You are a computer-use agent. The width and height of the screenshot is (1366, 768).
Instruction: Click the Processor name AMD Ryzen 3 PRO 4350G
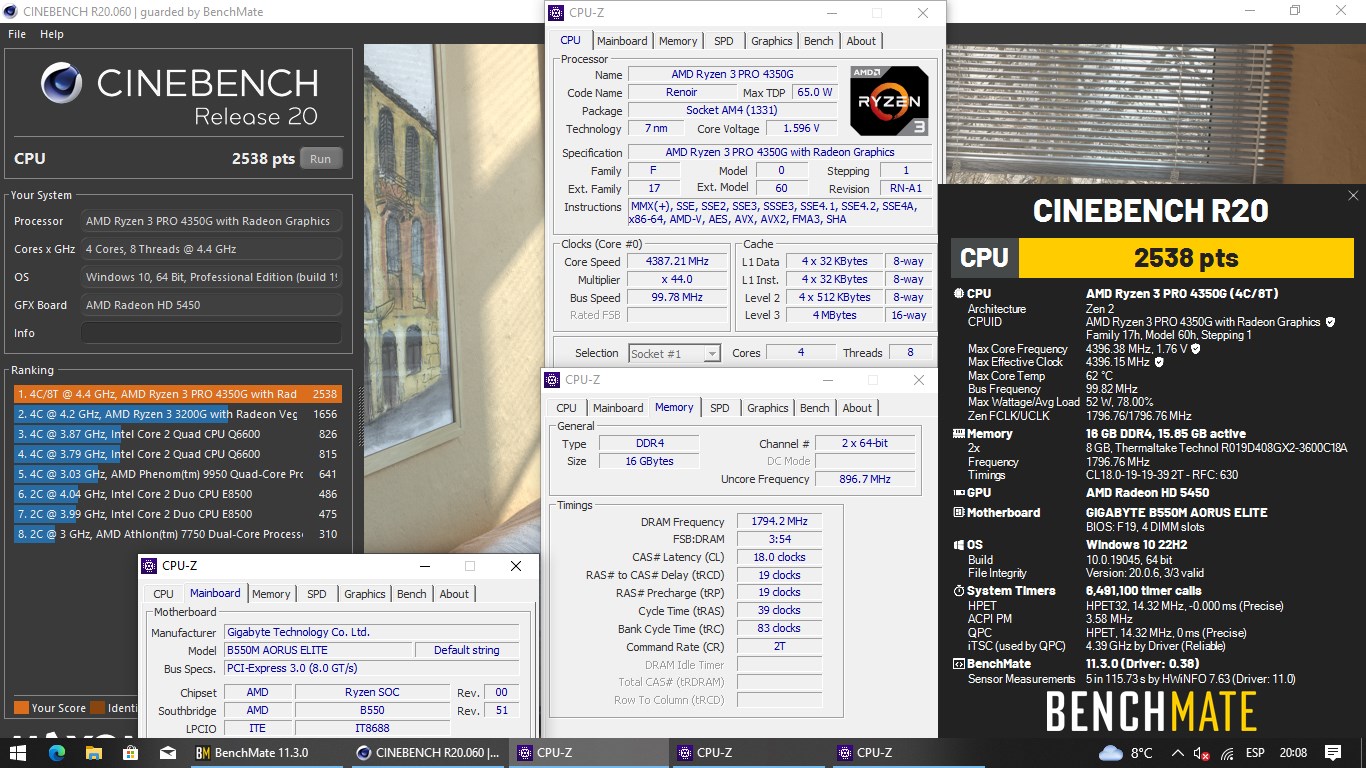click(x=733, y=75)
